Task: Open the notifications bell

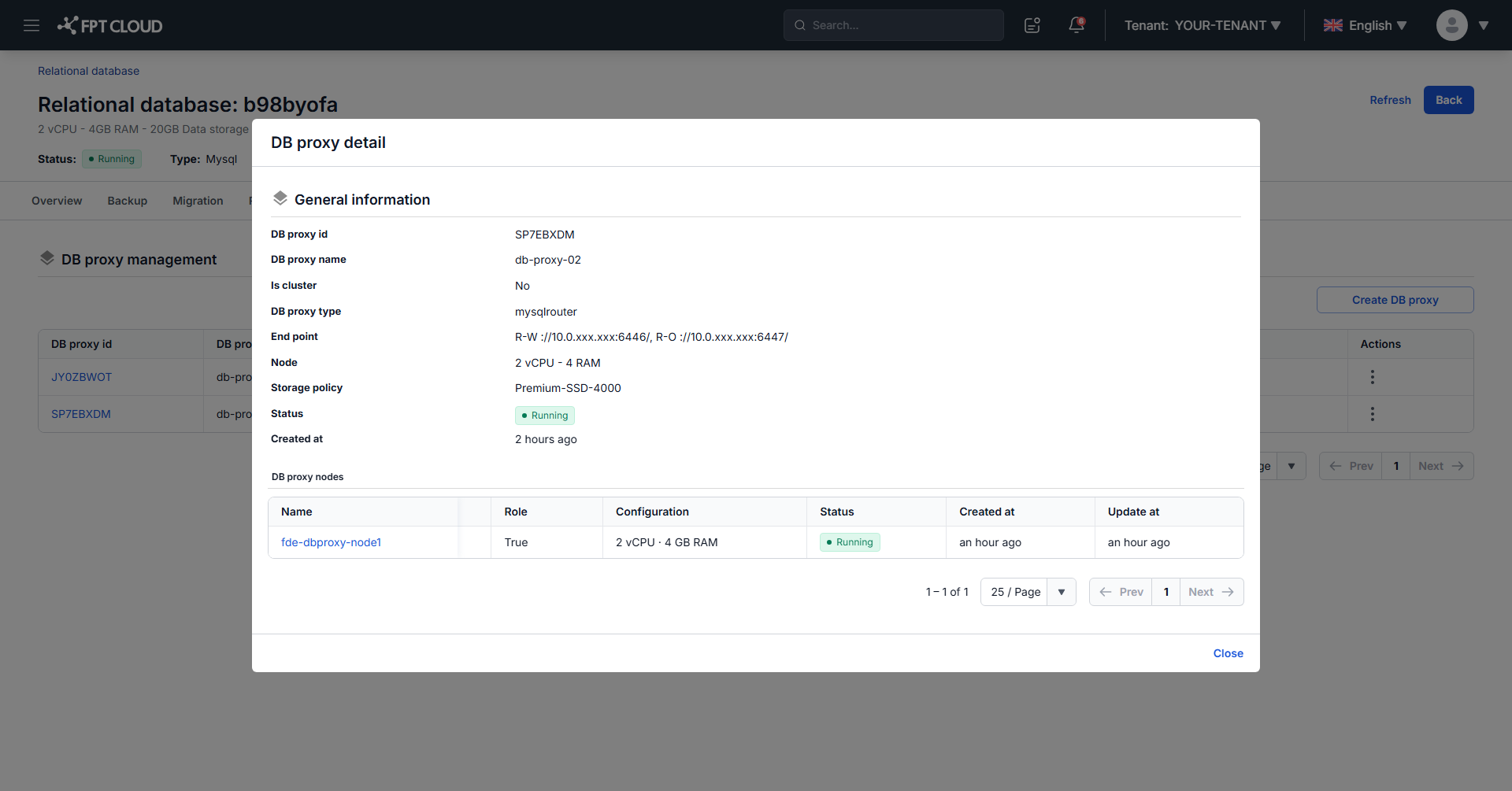Action: tap(1077, 25)
